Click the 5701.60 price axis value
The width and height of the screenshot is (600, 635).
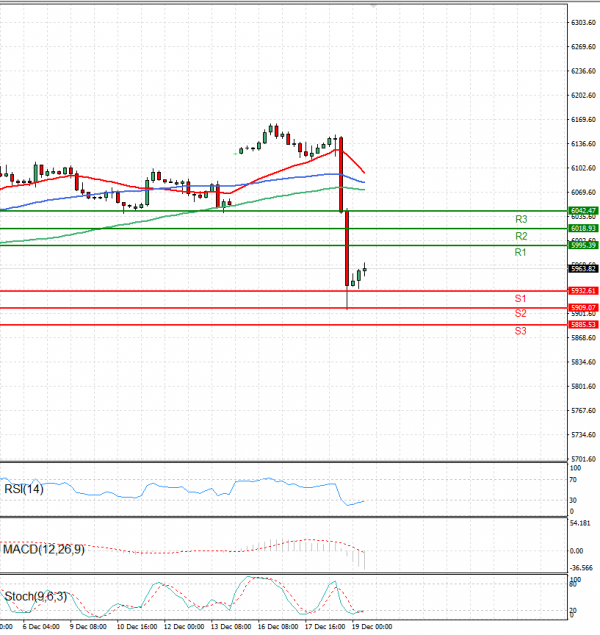583,459
